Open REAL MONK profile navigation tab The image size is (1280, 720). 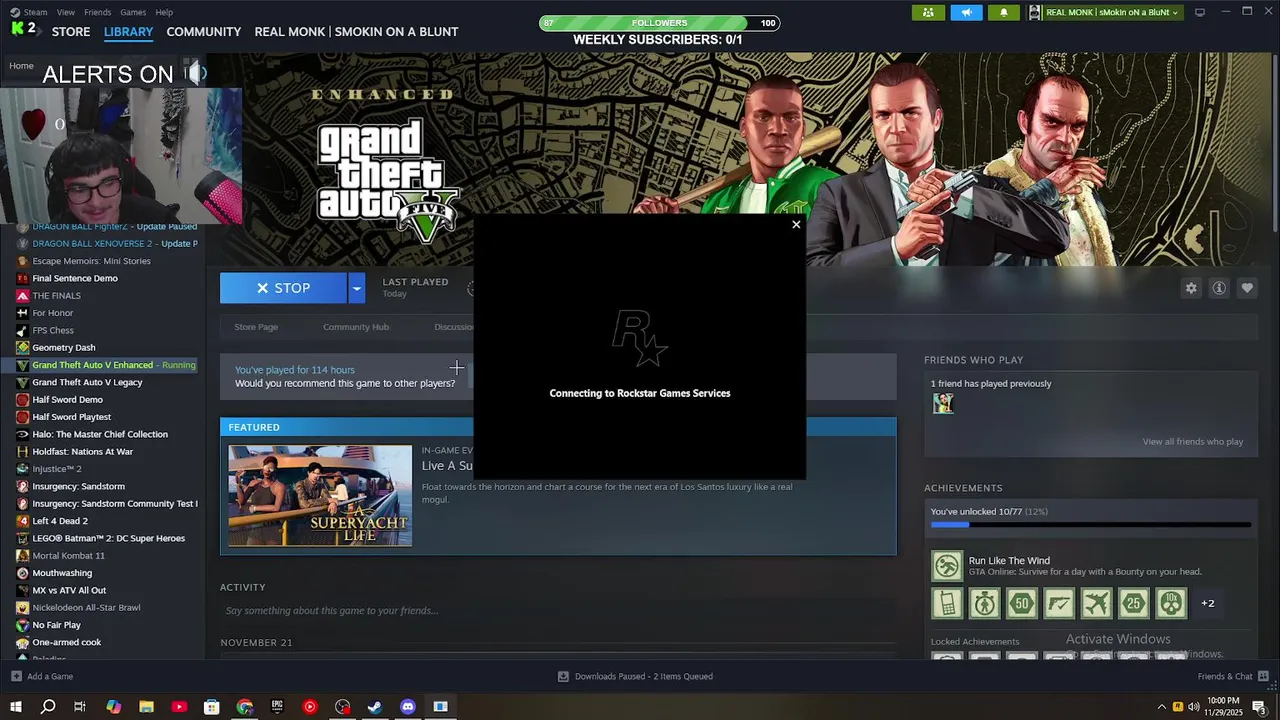pos(356,32)
